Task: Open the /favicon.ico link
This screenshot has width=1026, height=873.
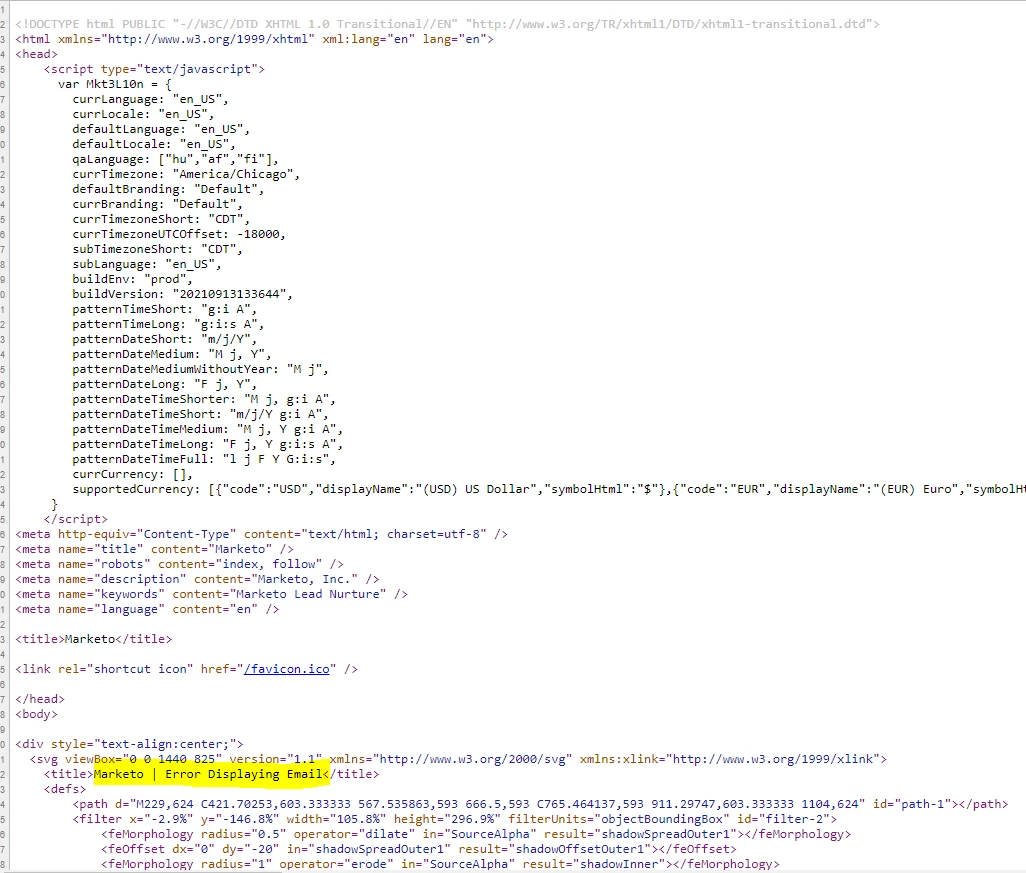Action: (x=287, y=669)
